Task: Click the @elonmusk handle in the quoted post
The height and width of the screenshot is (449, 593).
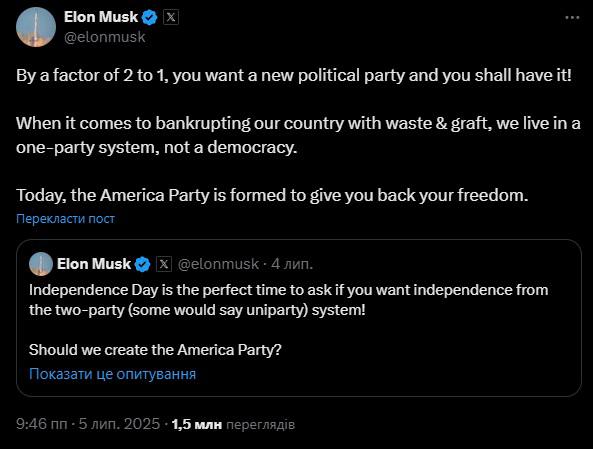Action: 218,264
